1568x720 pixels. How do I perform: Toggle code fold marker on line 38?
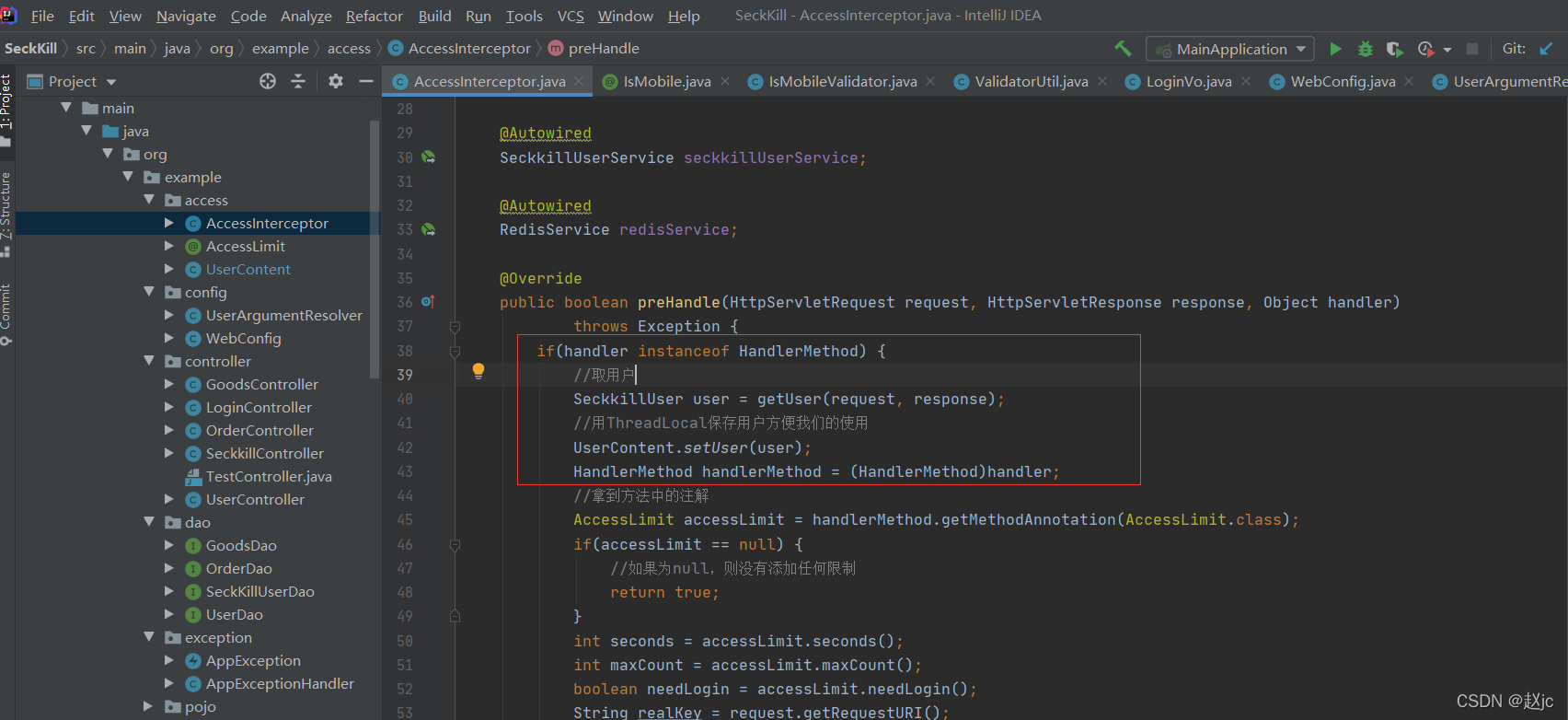pos(455,351)
